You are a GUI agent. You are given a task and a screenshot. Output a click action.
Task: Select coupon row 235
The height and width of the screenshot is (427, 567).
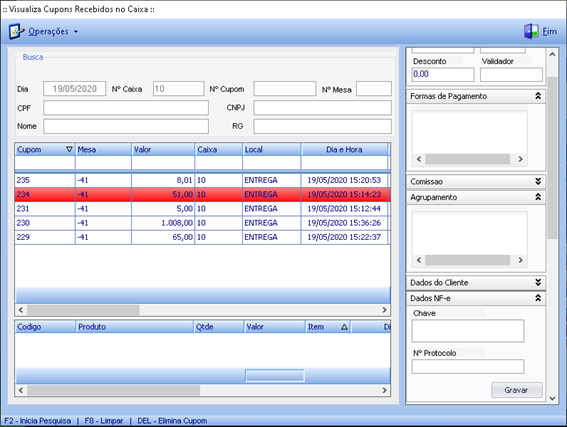(202, 180)
